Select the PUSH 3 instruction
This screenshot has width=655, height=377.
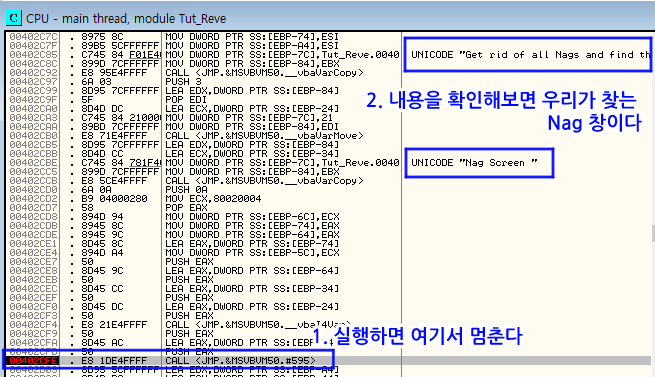tap(183, 82)
